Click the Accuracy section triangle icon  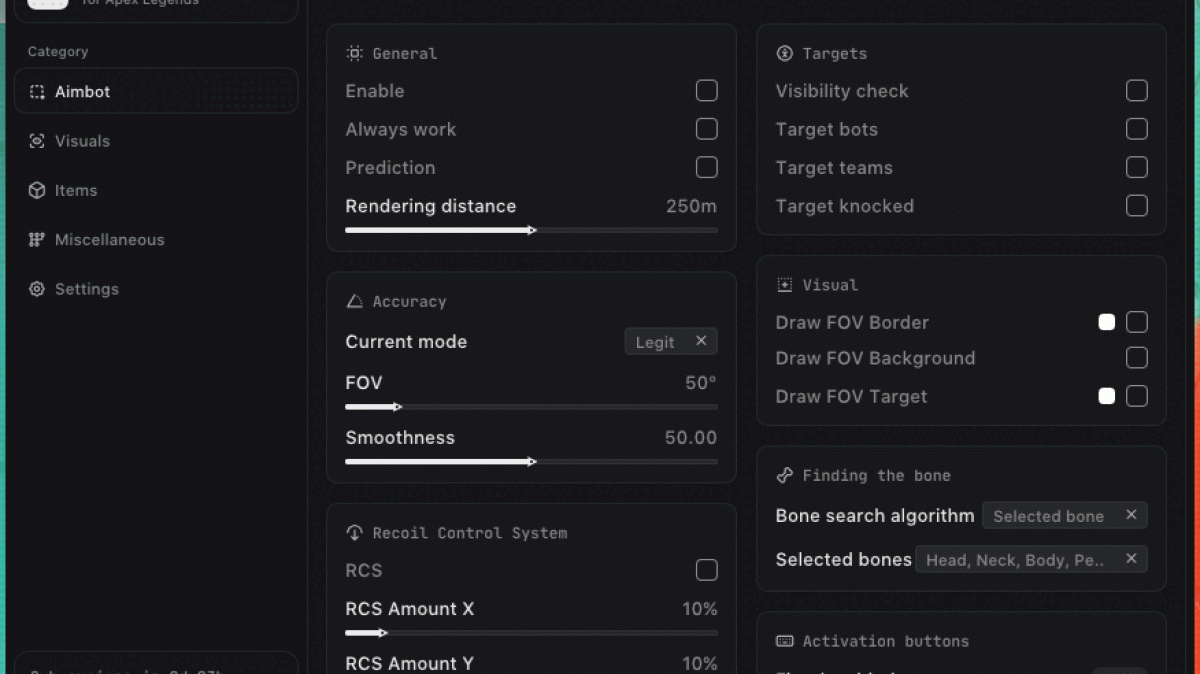[x=354, y=302]
